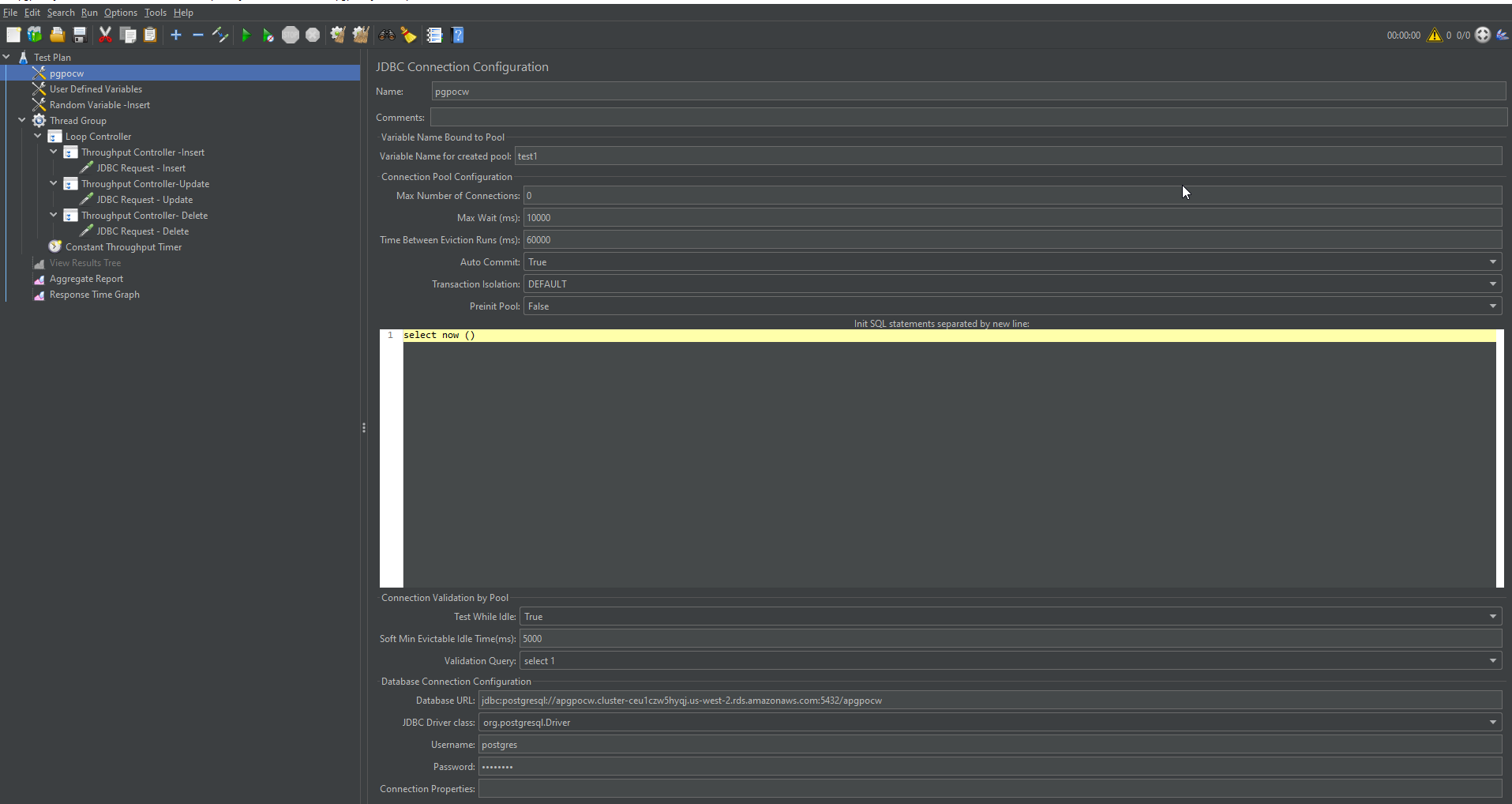Collapse the Thread Group tree node
Image resolution: width=1512 pixels, height=804 pixels.
pos(22,121)
